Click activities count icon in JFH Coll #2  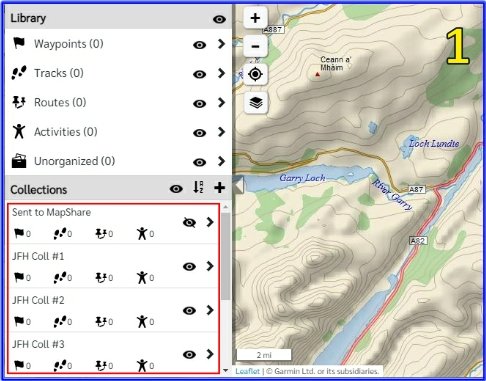(145, 322)
